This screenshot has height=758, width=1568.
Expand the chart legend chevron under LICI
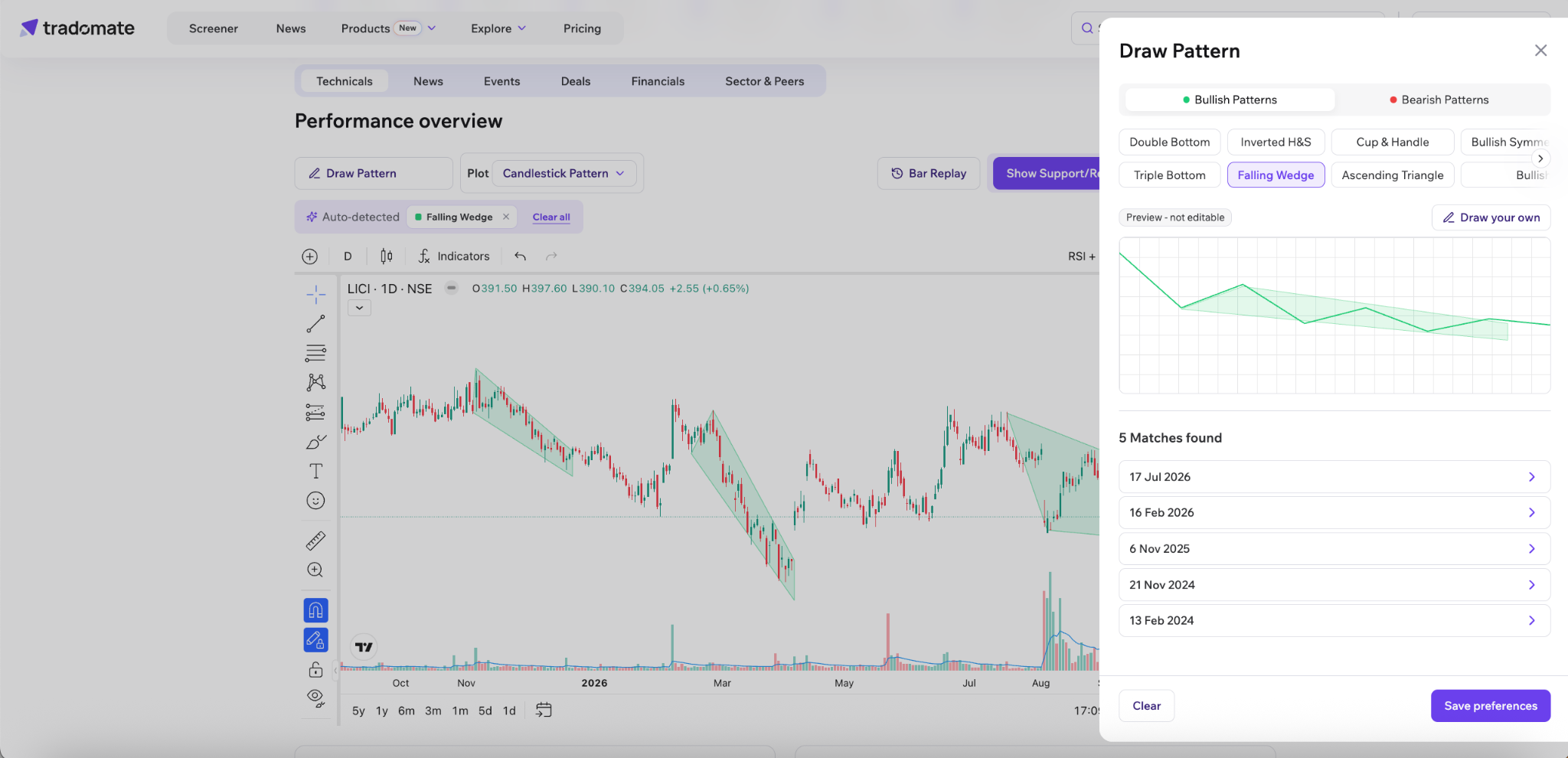[359, 308]
